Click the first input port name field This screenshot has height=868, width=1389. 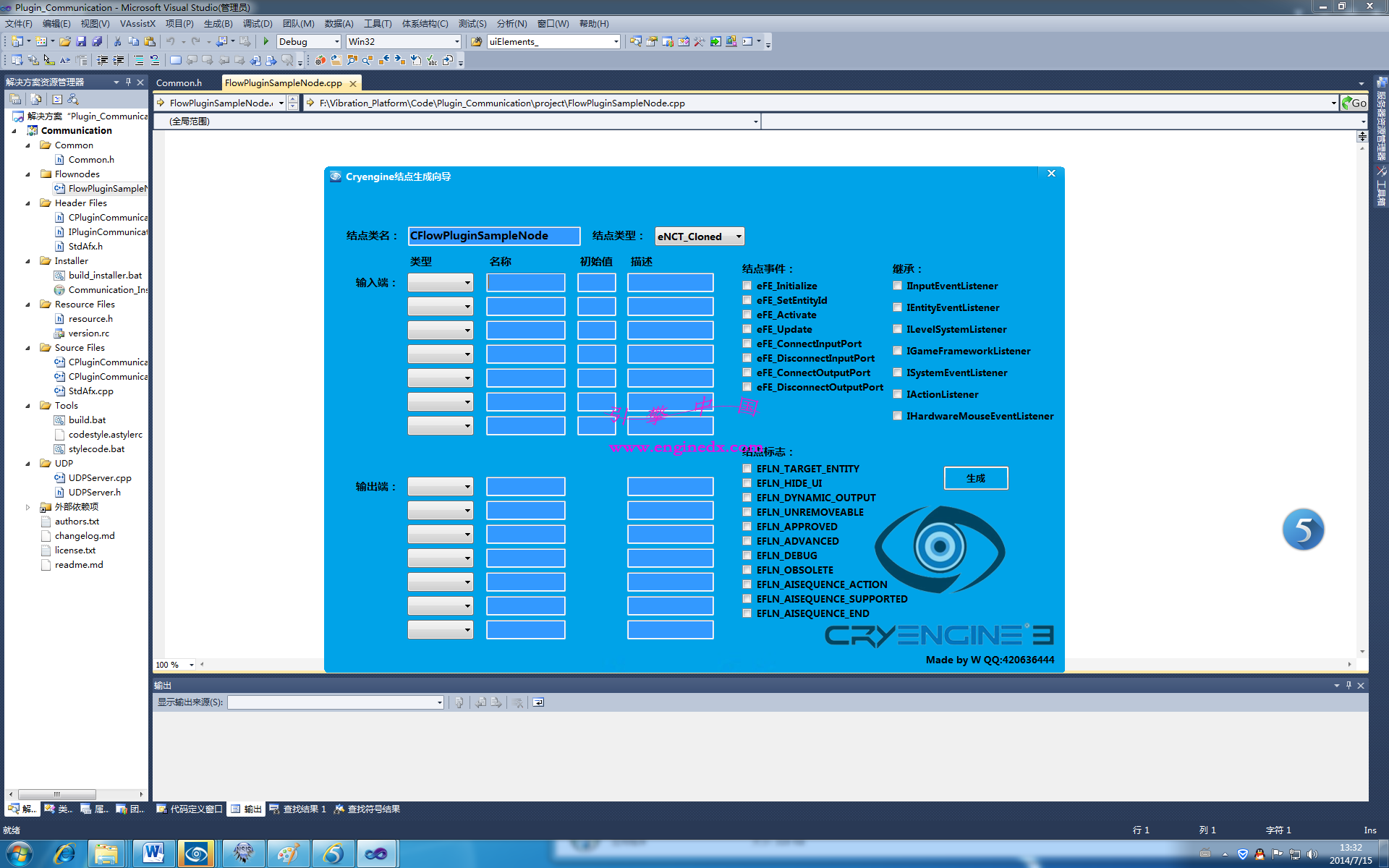click(525, 283)
